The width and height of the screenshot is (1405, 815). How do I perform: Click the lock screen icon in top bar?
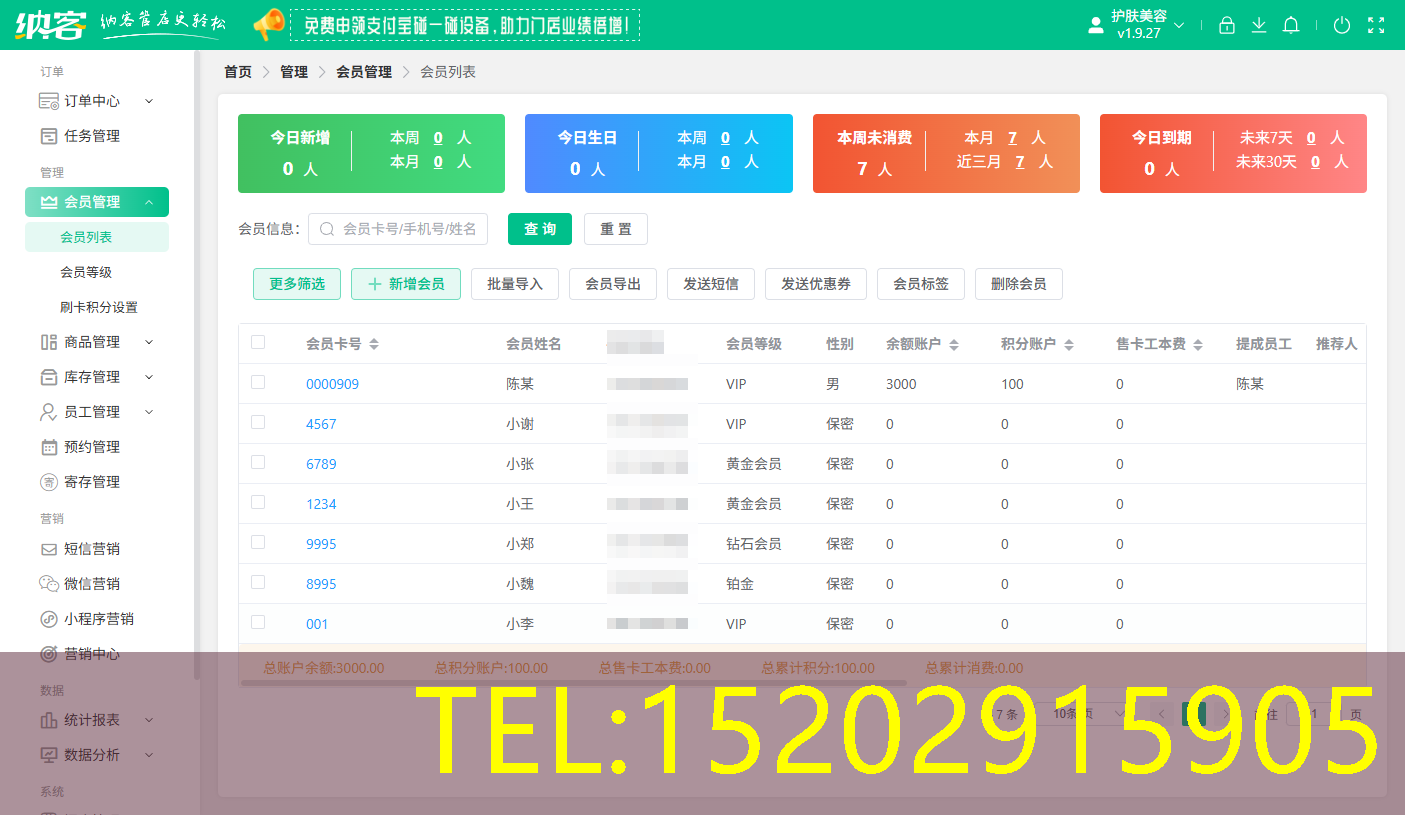point(1226,25)
